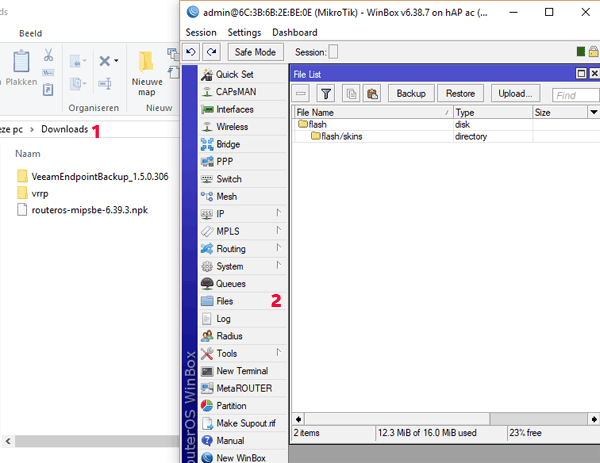The width and height of the screenshot is (600, 463).
Task: Open Files in sidebar
Action: click(243, 301)
